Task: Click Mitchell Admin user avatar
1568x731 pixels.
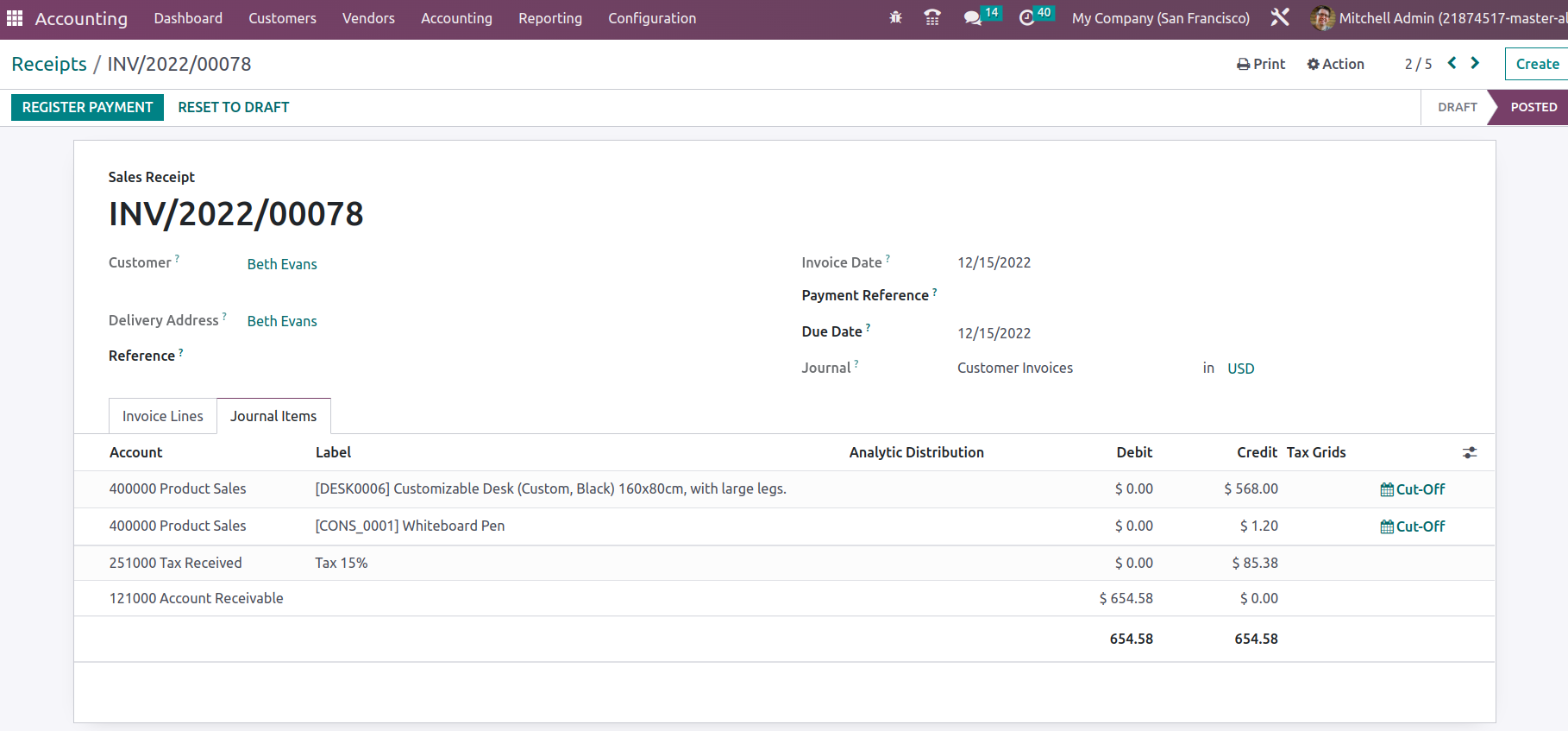Action: click(1322, 18)
